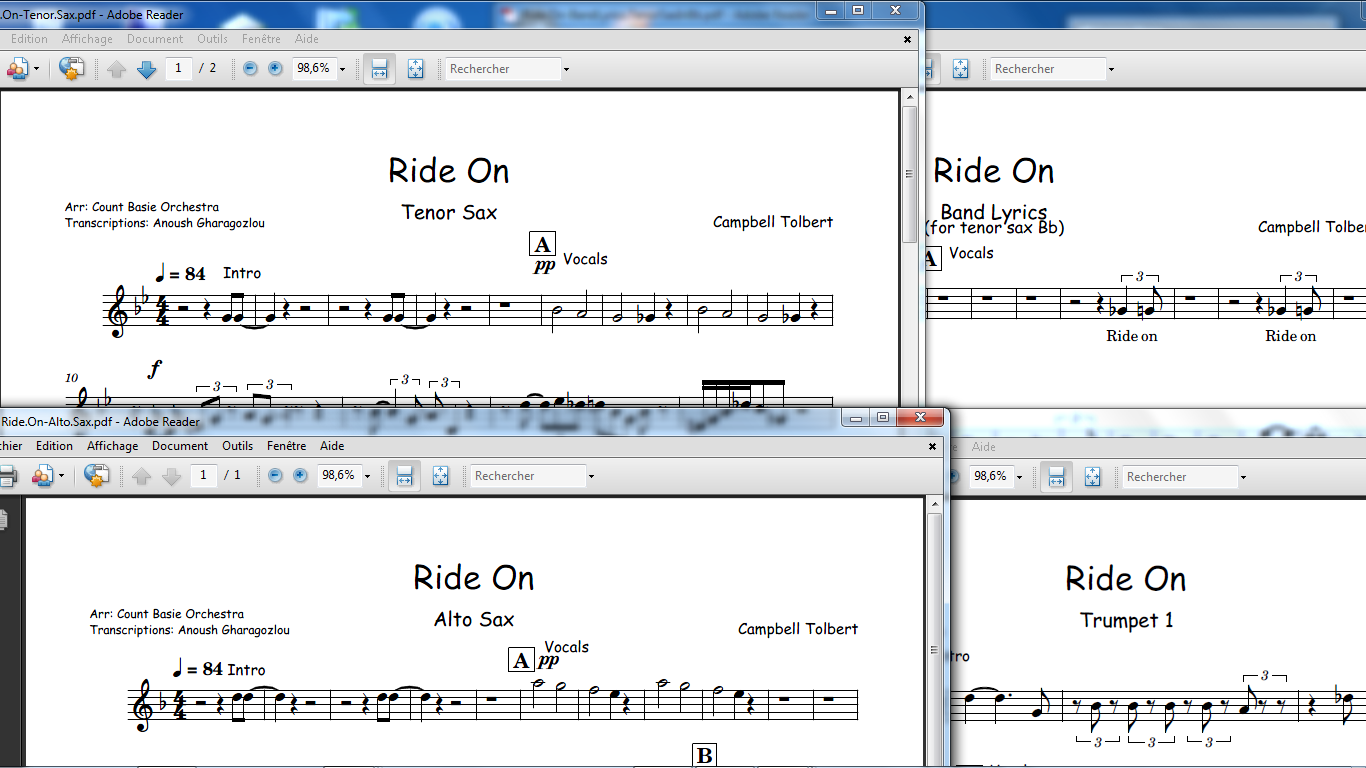Click the Rechercher search box in Band Lyrics window

[x=1048, y=69]
